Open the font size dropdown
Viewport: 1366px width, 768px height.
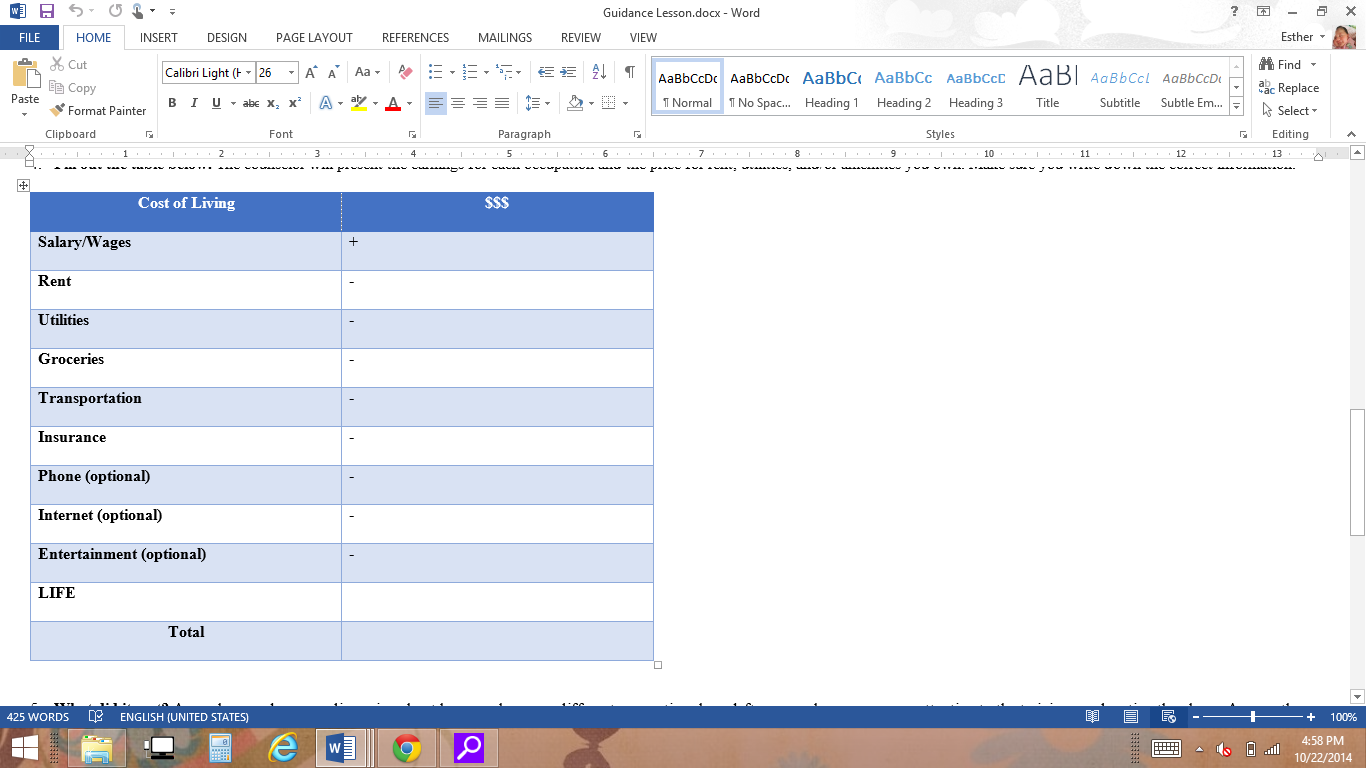[292, 73]
